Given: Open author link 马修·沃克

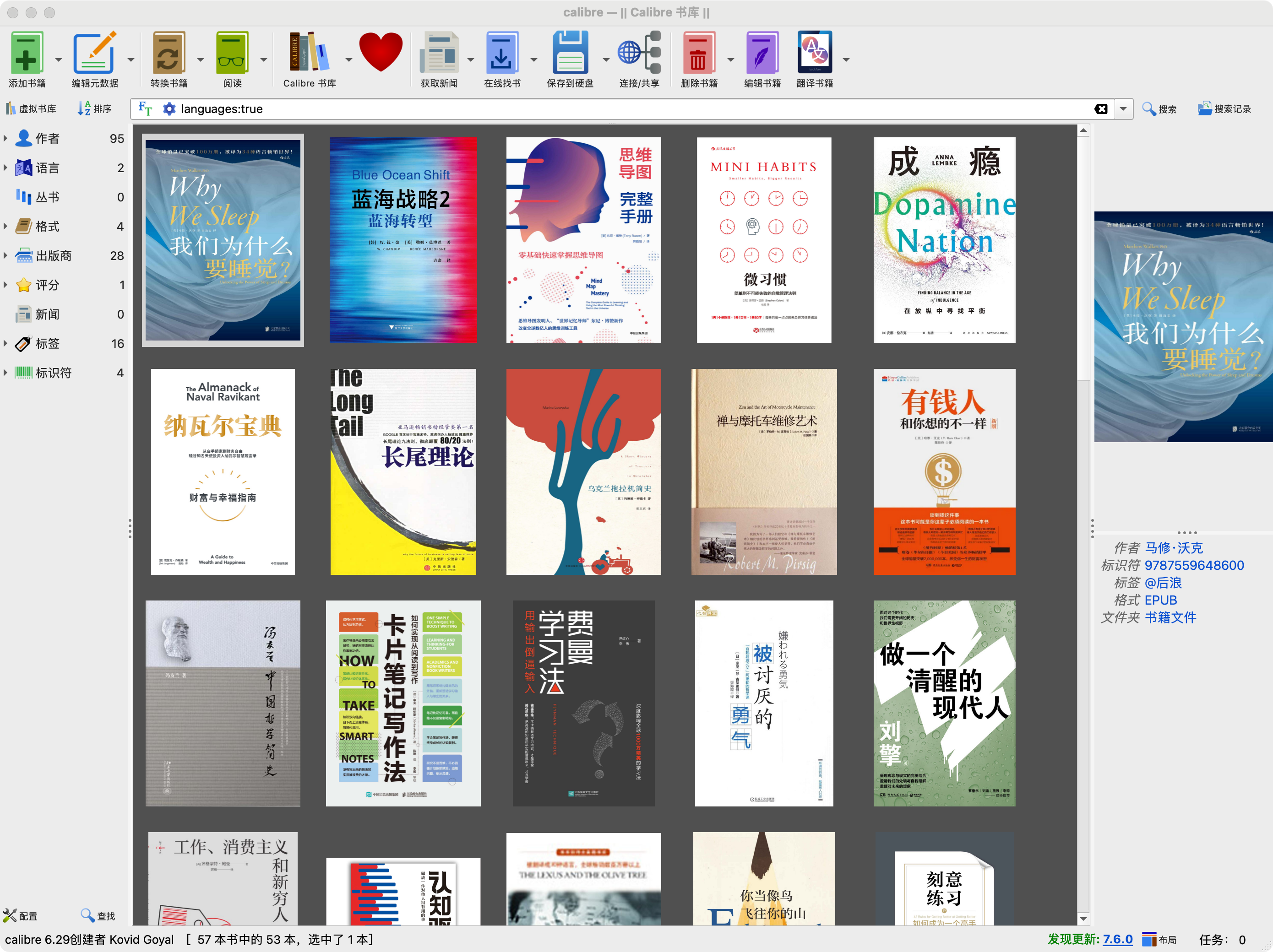Looking at the screenshot, I should point(1174,547).
